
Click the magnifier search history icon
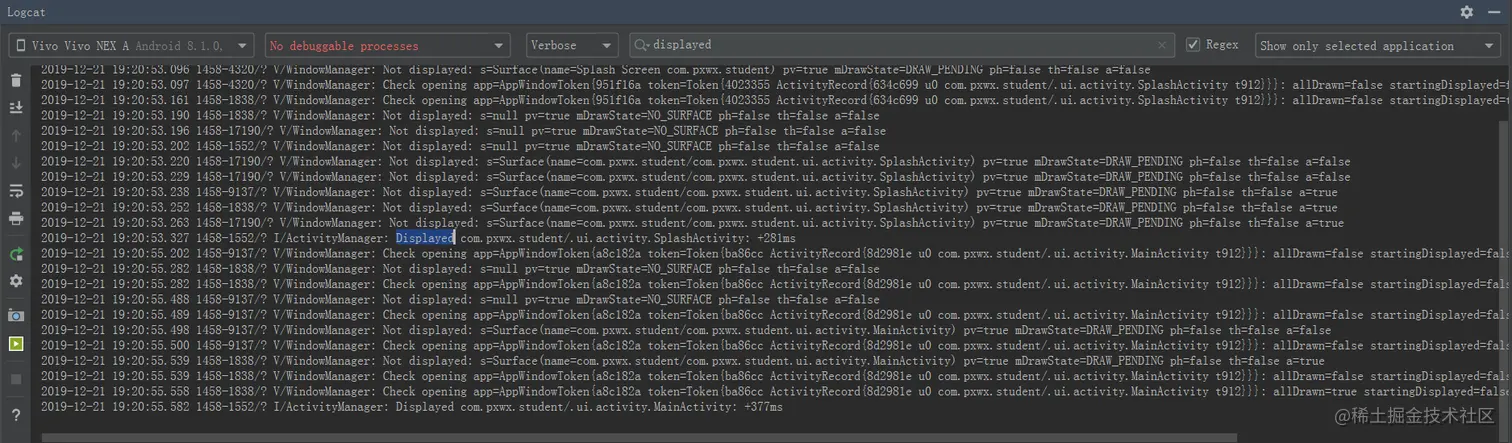coord(643,45)
